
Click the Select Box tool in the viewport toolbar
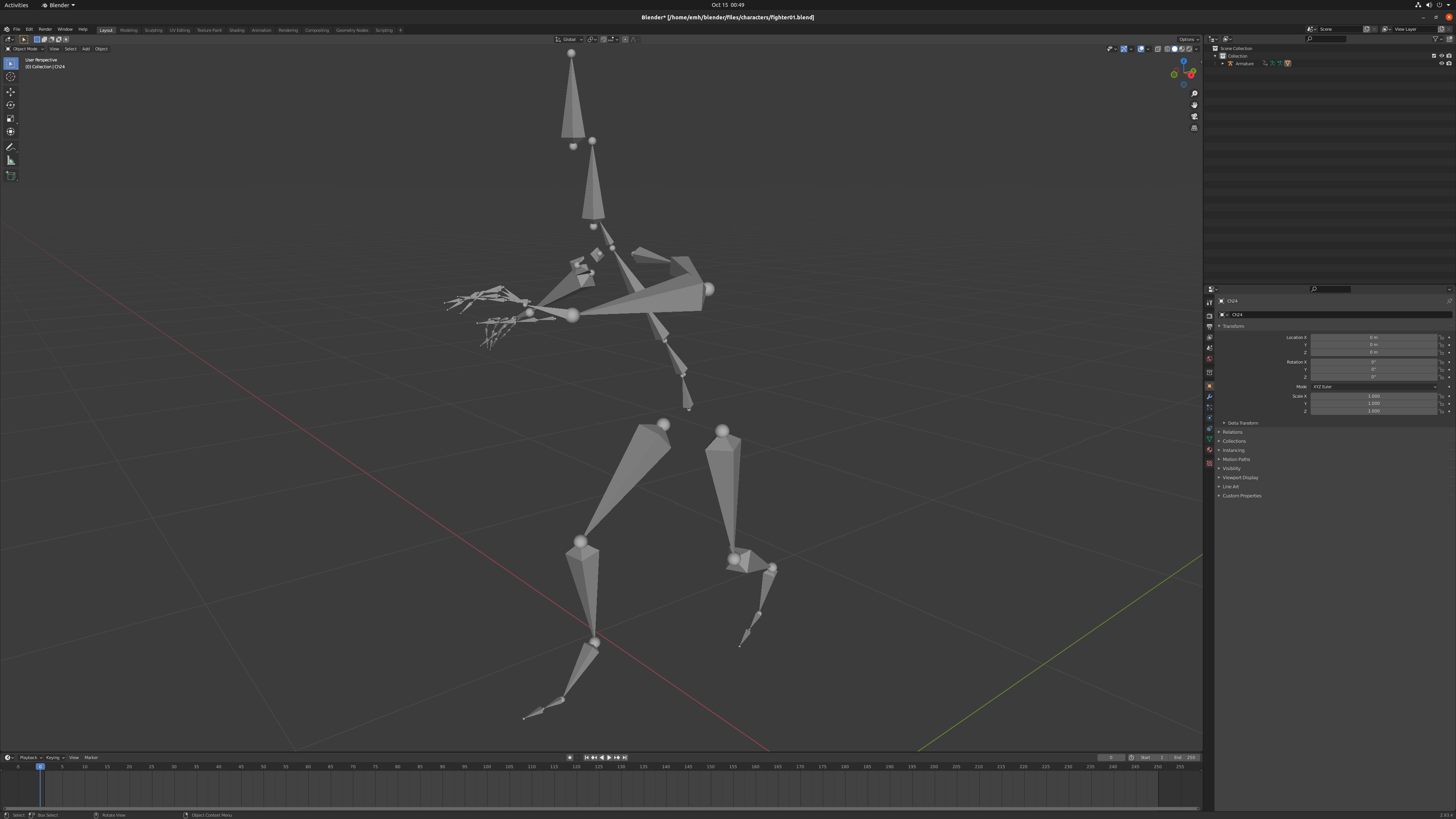pos(11,64)
